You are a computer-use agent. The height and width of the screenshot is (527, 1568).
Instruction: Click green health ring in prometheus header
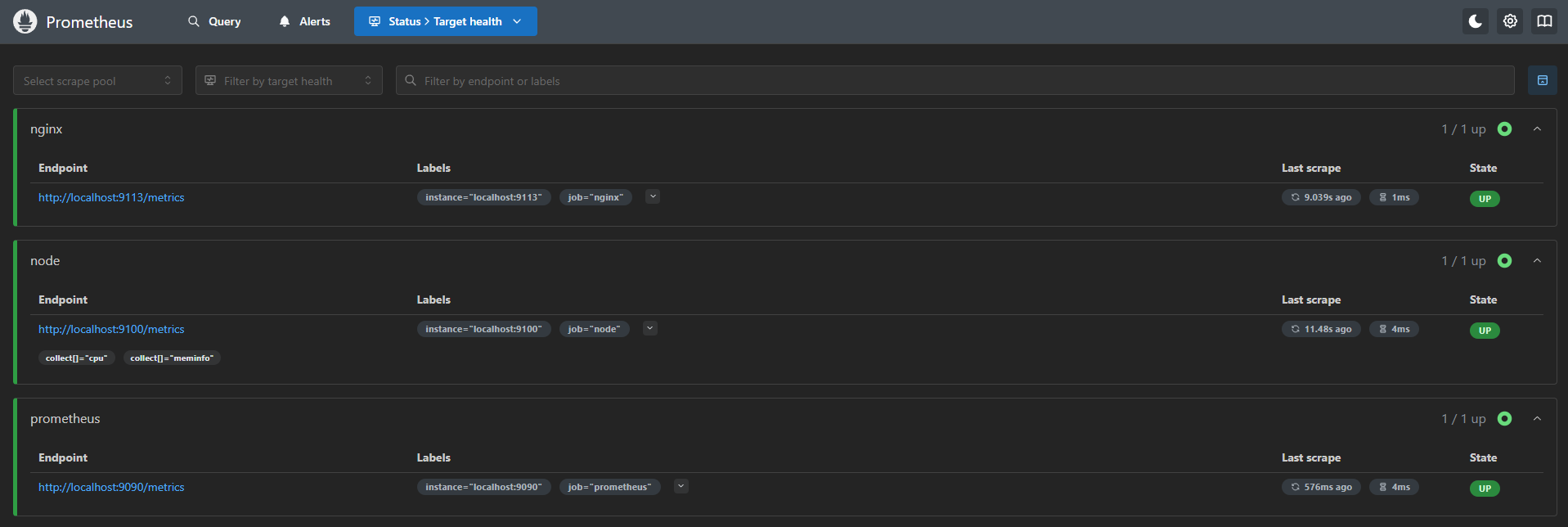coord(1504,419)
